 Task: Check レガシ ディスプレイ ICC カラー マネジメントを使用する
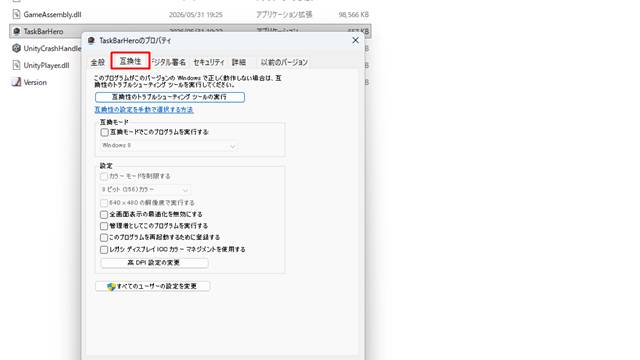[104, 249]
